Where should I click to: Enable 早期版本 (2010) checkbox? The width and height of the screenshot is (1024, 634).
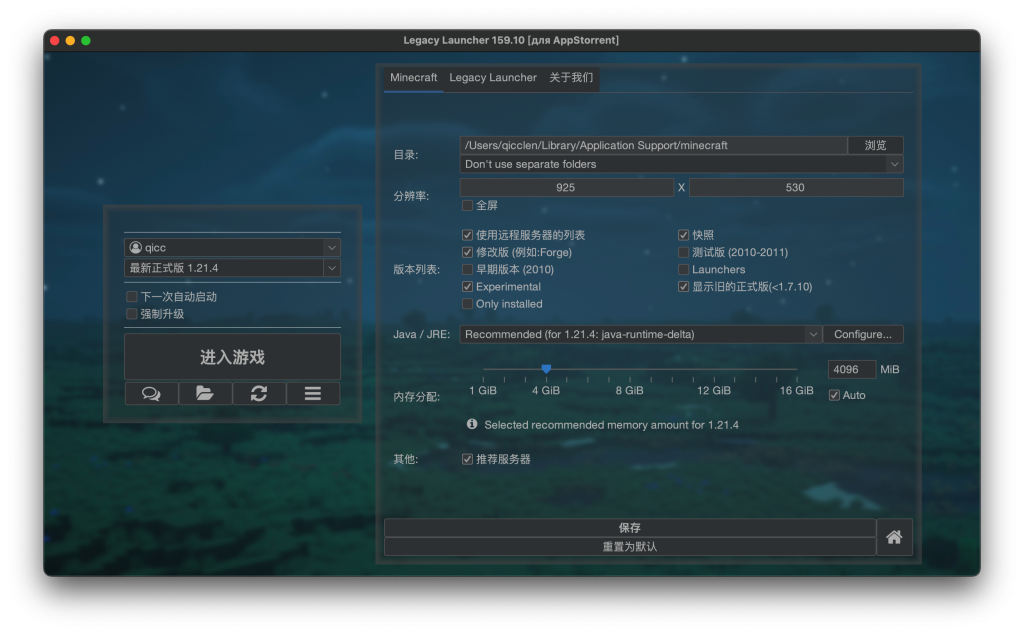point(468,270)
